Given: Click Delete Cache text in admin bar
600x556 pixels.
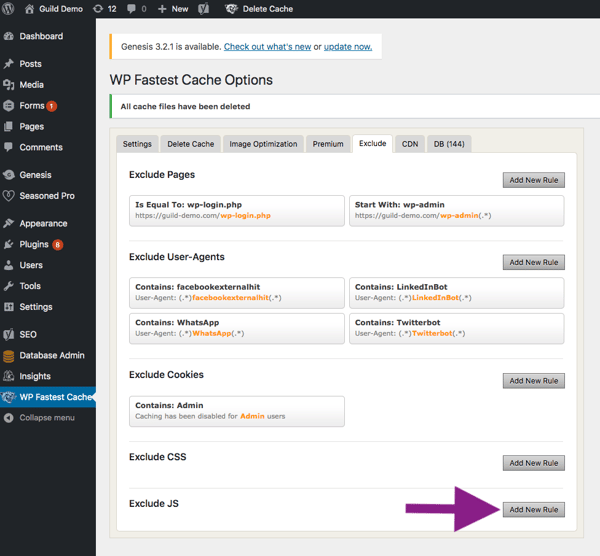Looking at the screenshot, I should (267, 9).
